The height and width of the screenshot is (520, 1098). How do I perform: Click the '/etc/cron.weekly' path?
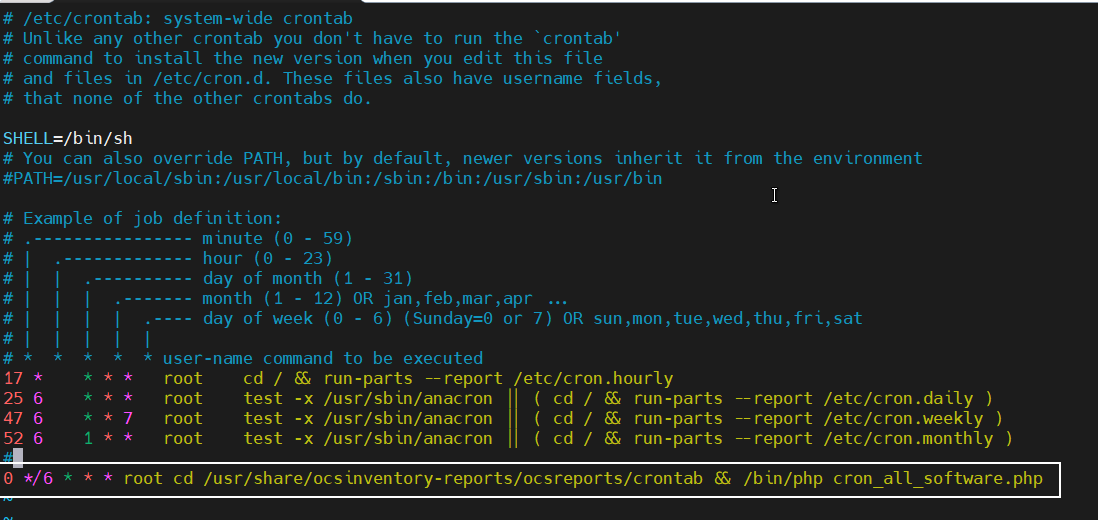(903, 419)
